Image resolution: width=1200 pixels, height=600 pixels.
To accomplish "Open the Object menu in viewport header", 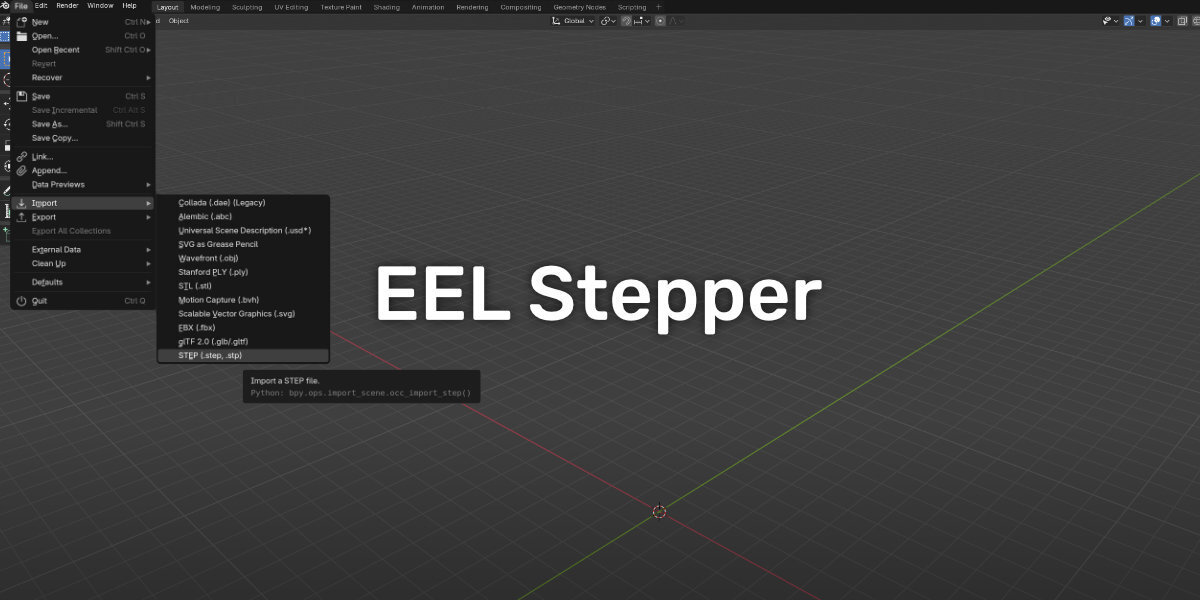I will click(178, 21).
